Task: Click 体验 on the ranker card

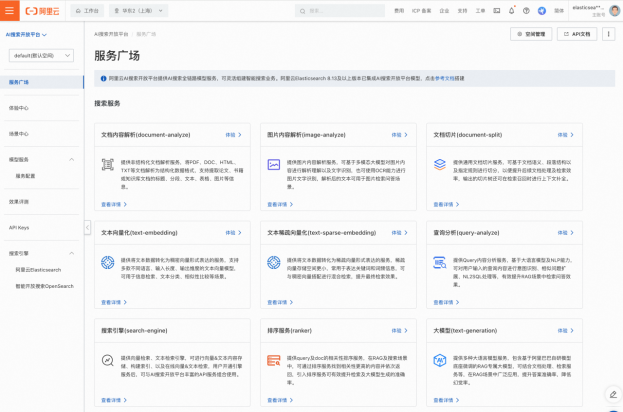Action: [399, 331]
